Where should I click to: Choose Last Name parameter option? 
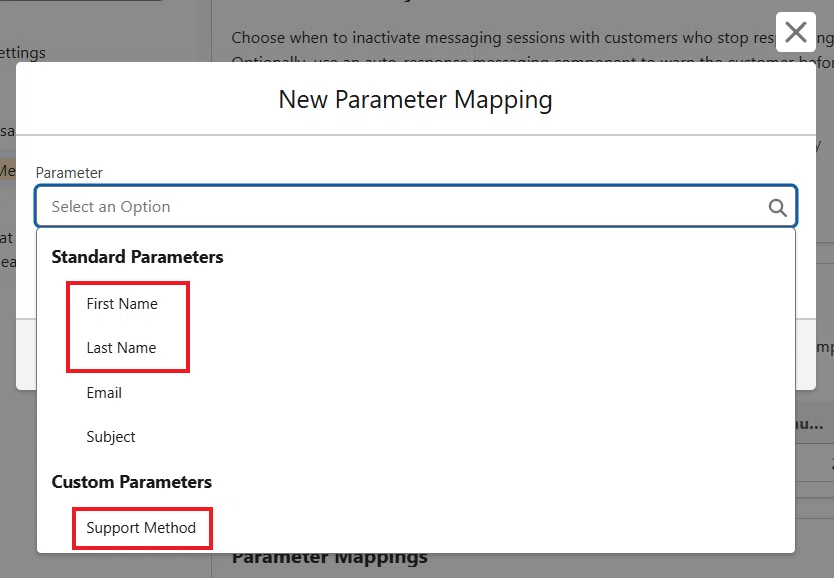[x=121, y=348]
